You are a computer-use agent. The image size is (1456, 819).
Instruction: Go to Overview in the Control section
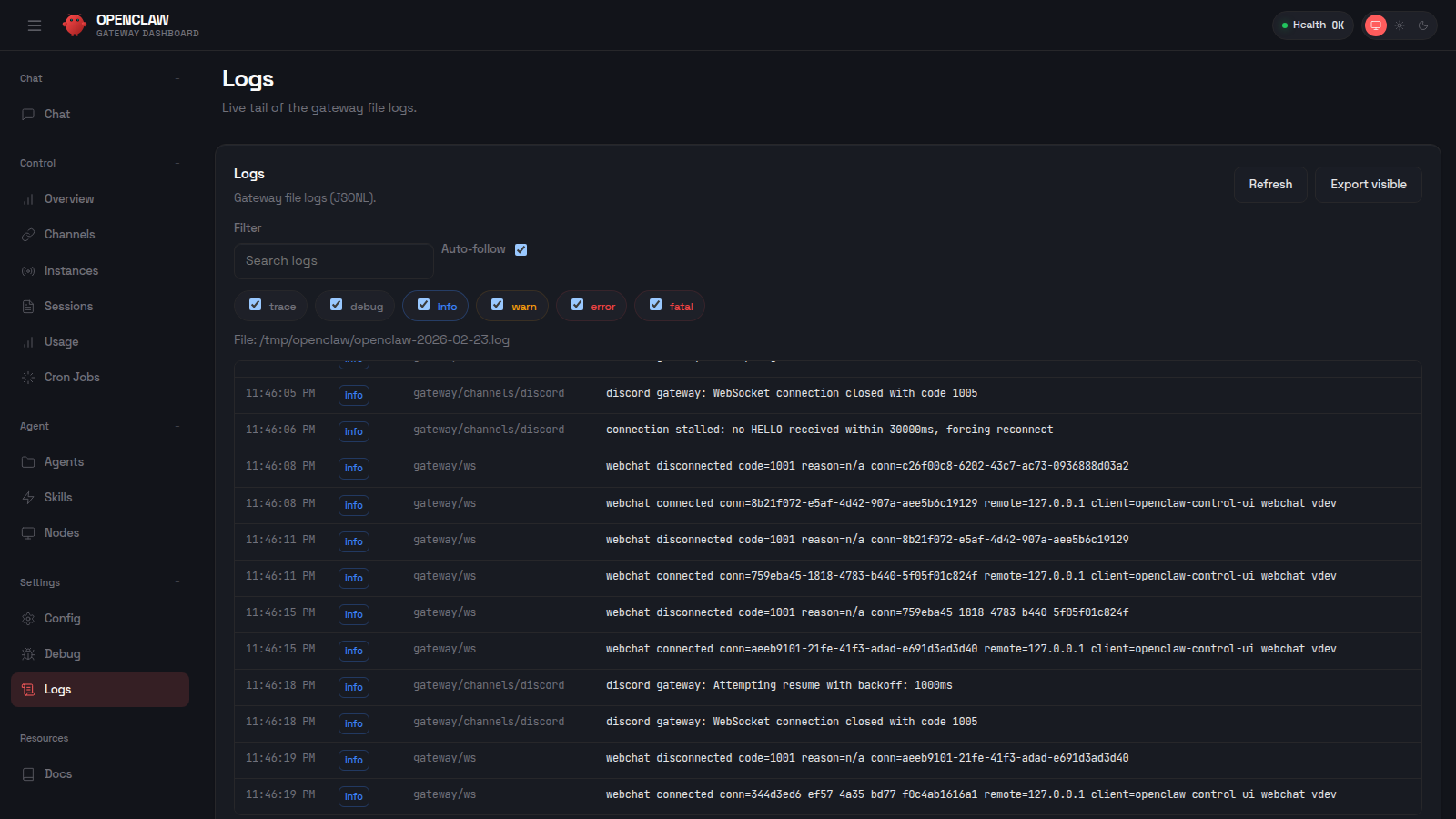[x=69, y=198]
